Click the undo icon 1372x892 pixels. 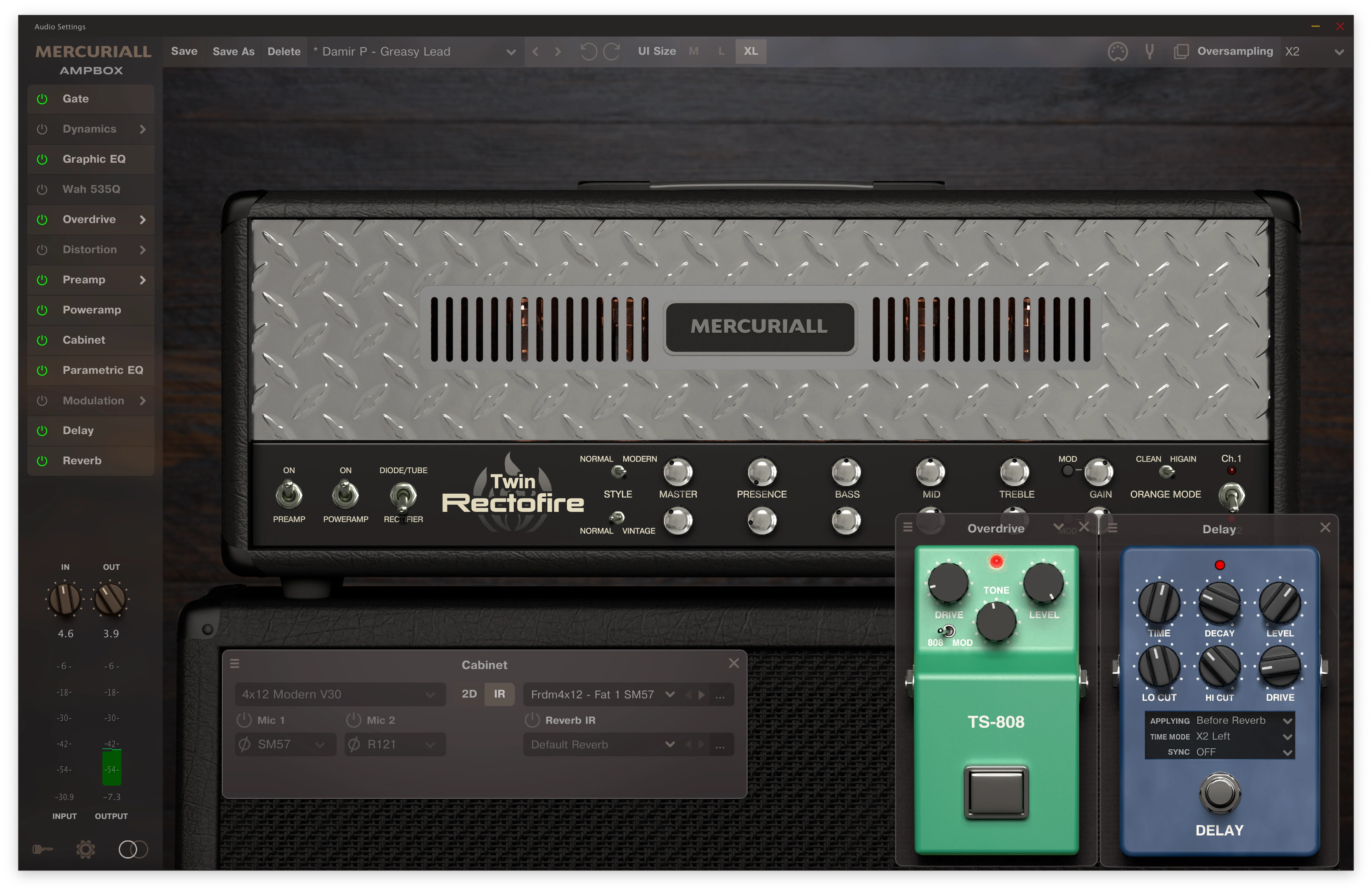pos(589,51)
